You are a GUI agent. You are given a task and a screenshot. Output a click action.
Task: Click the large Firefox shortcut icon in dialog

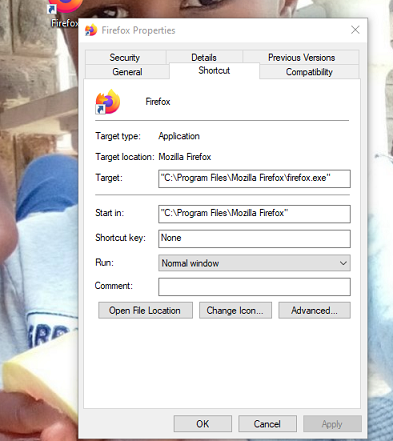[108, 102]
